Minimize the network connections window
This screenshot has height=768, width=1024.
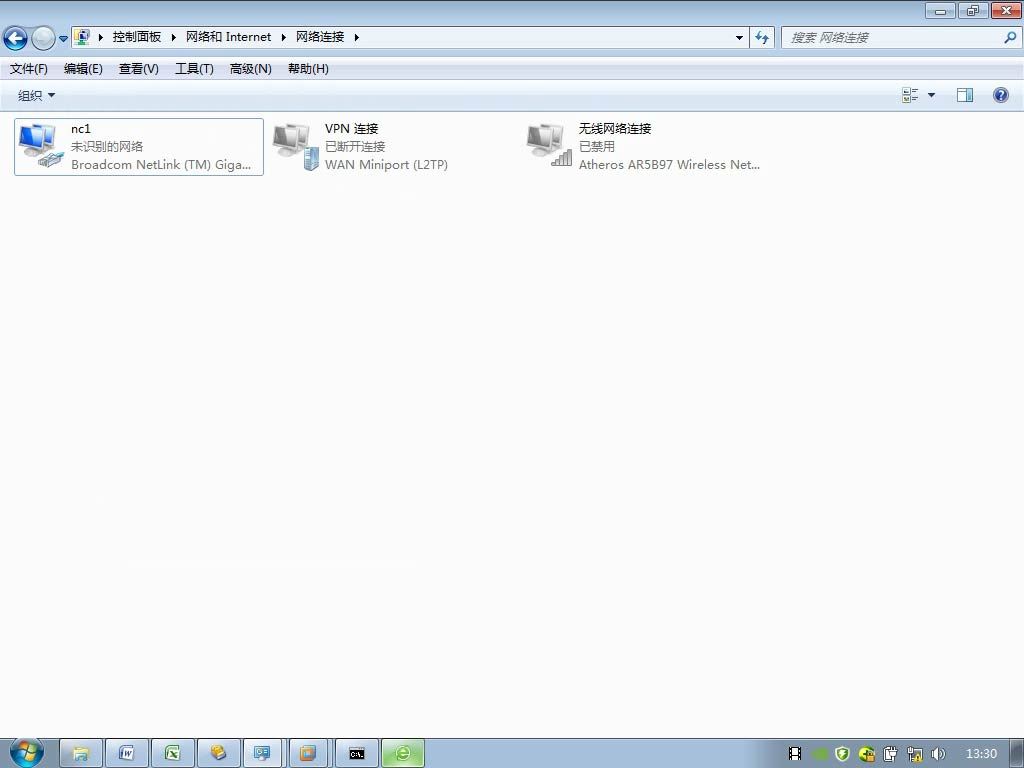940,10
